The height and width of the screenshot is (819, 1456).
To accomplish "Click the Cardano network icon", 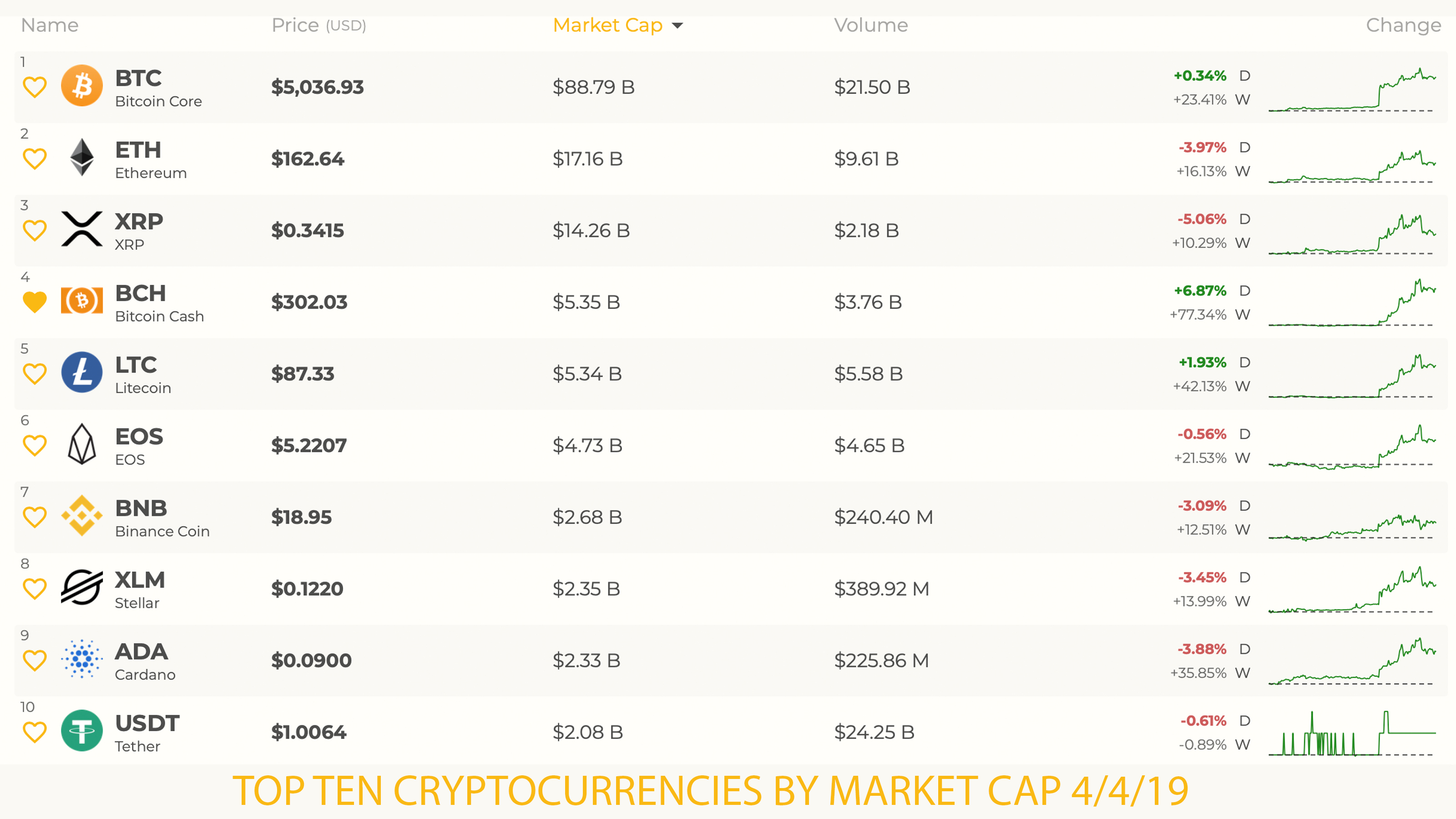I will pyautogui.click(x=81, y=660).
